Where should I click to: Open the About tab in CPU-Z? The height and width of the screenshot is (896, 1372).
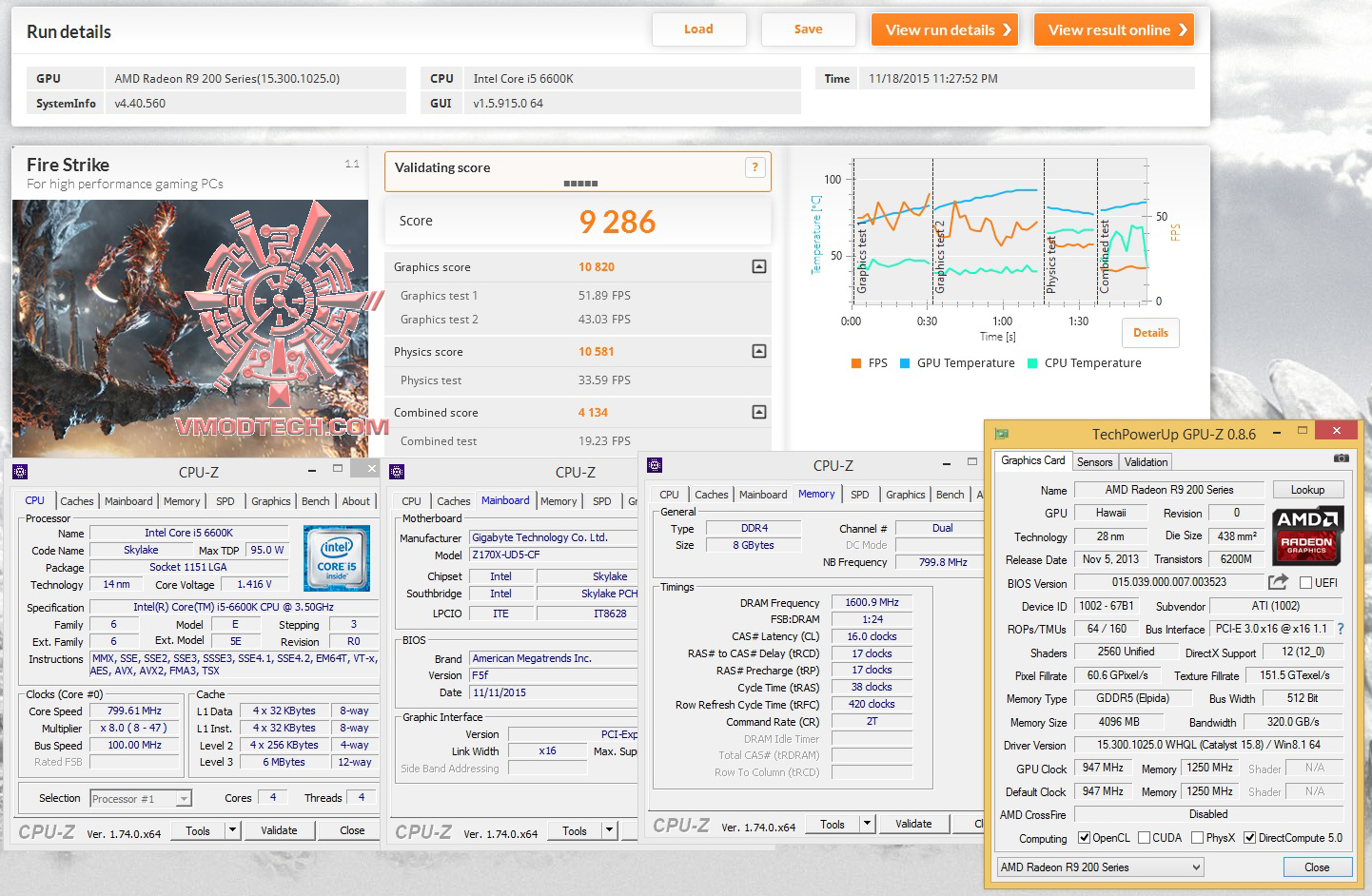pos(356,501)
